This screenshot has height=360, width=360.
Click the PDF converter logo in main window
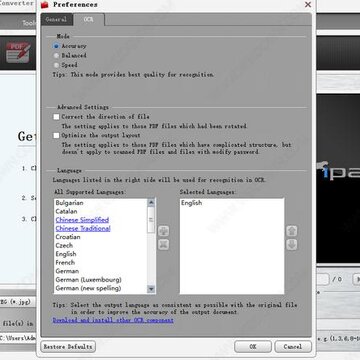click(18, 52)
